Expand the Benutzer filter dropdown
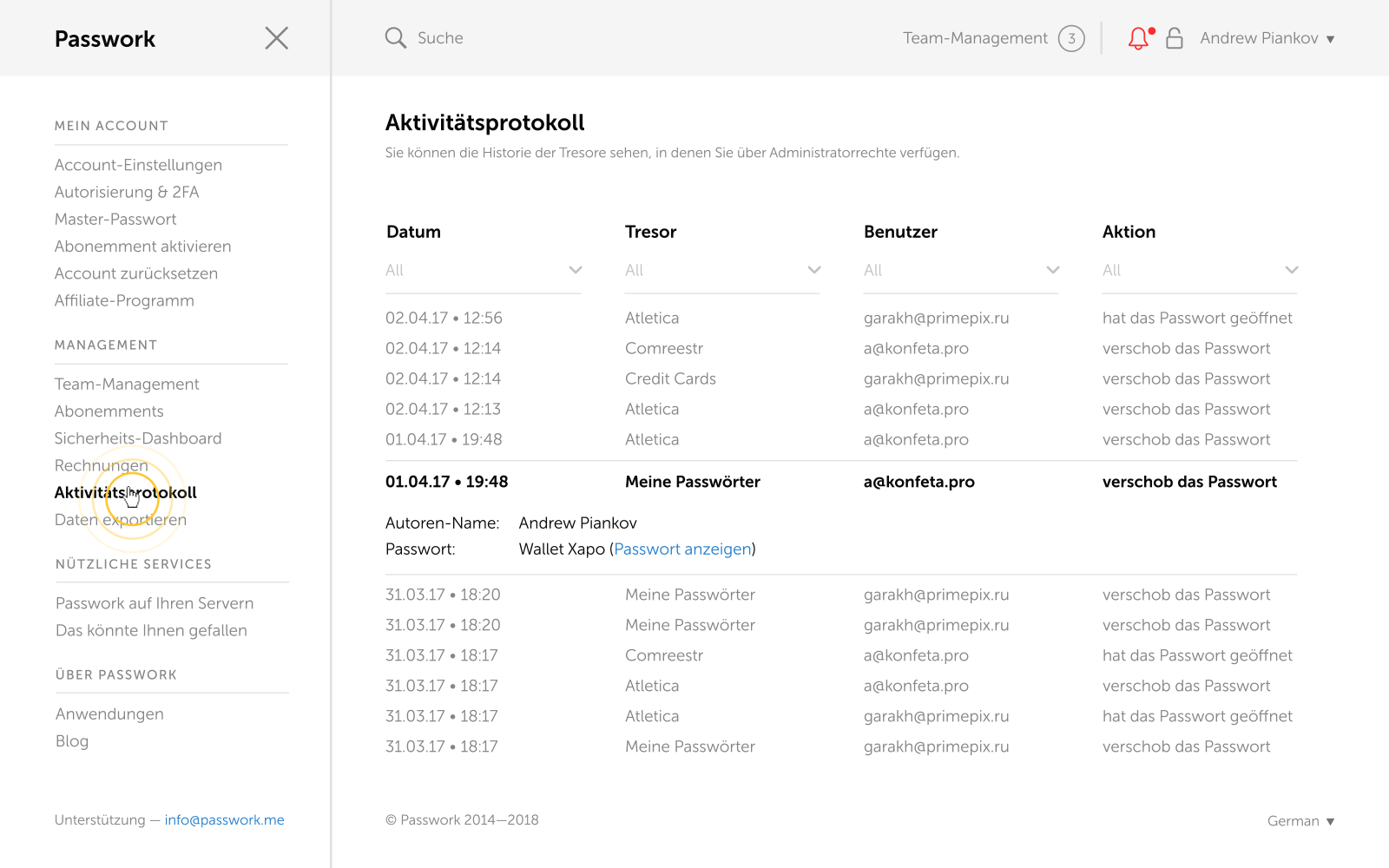 click(x=961, y=271)
